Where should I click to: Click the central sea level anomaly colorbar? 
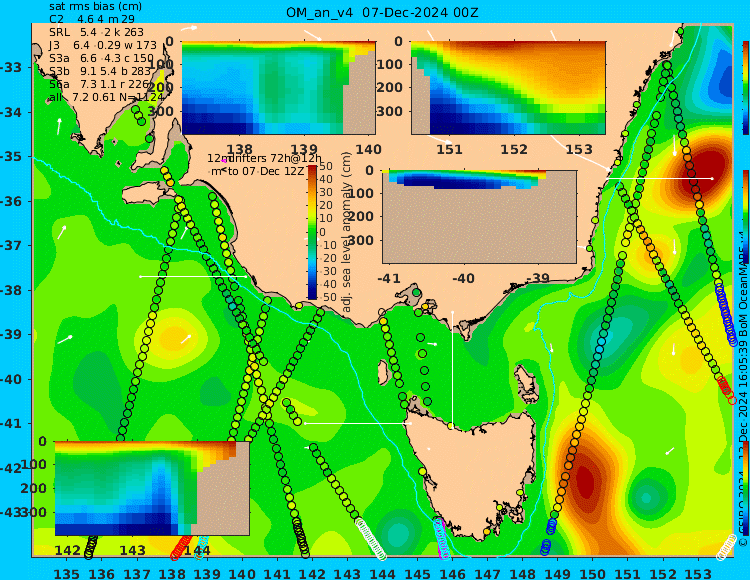[x=312, y=232]
